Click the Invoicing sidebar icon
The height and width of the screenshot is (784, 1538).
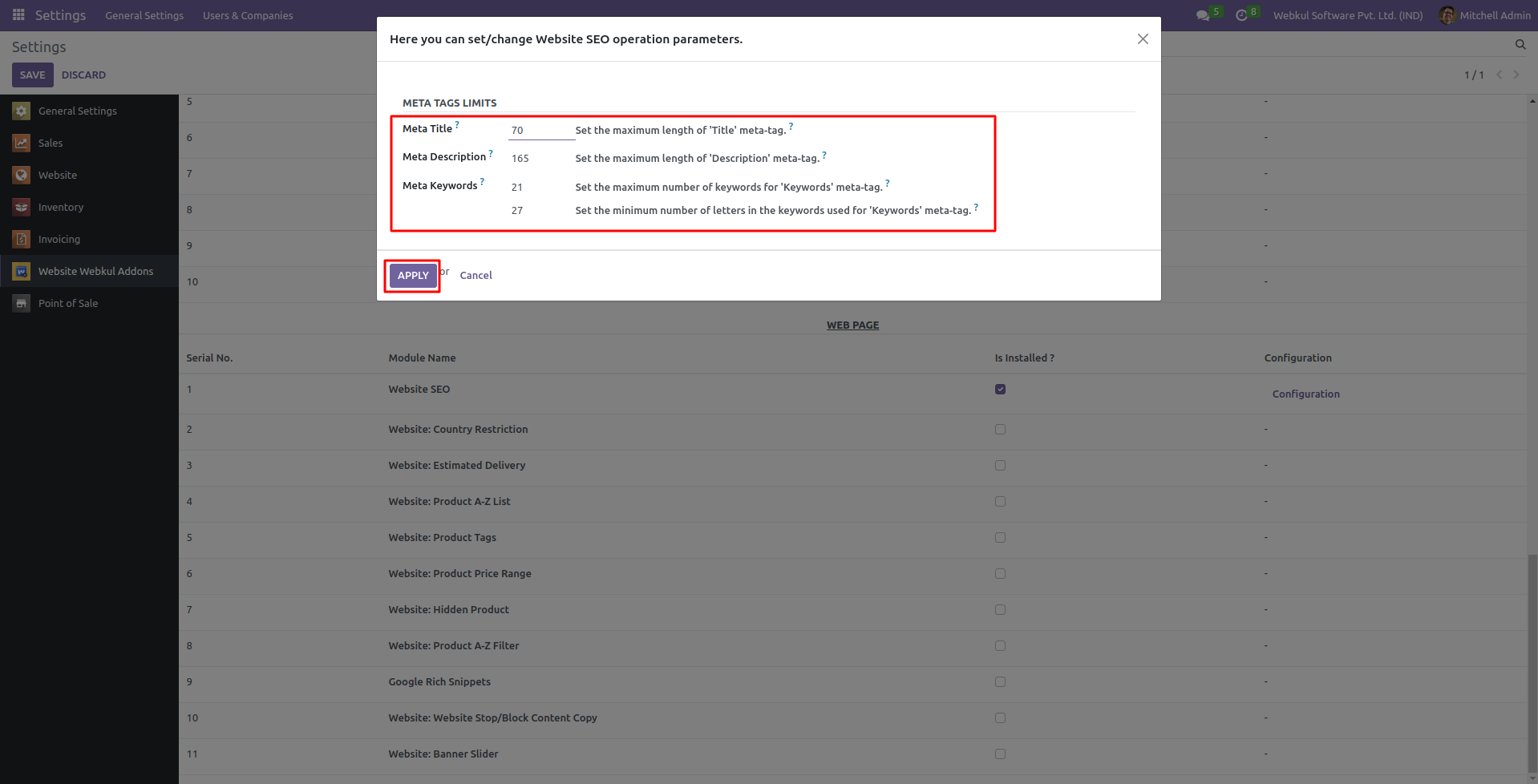tap(22, 240)
